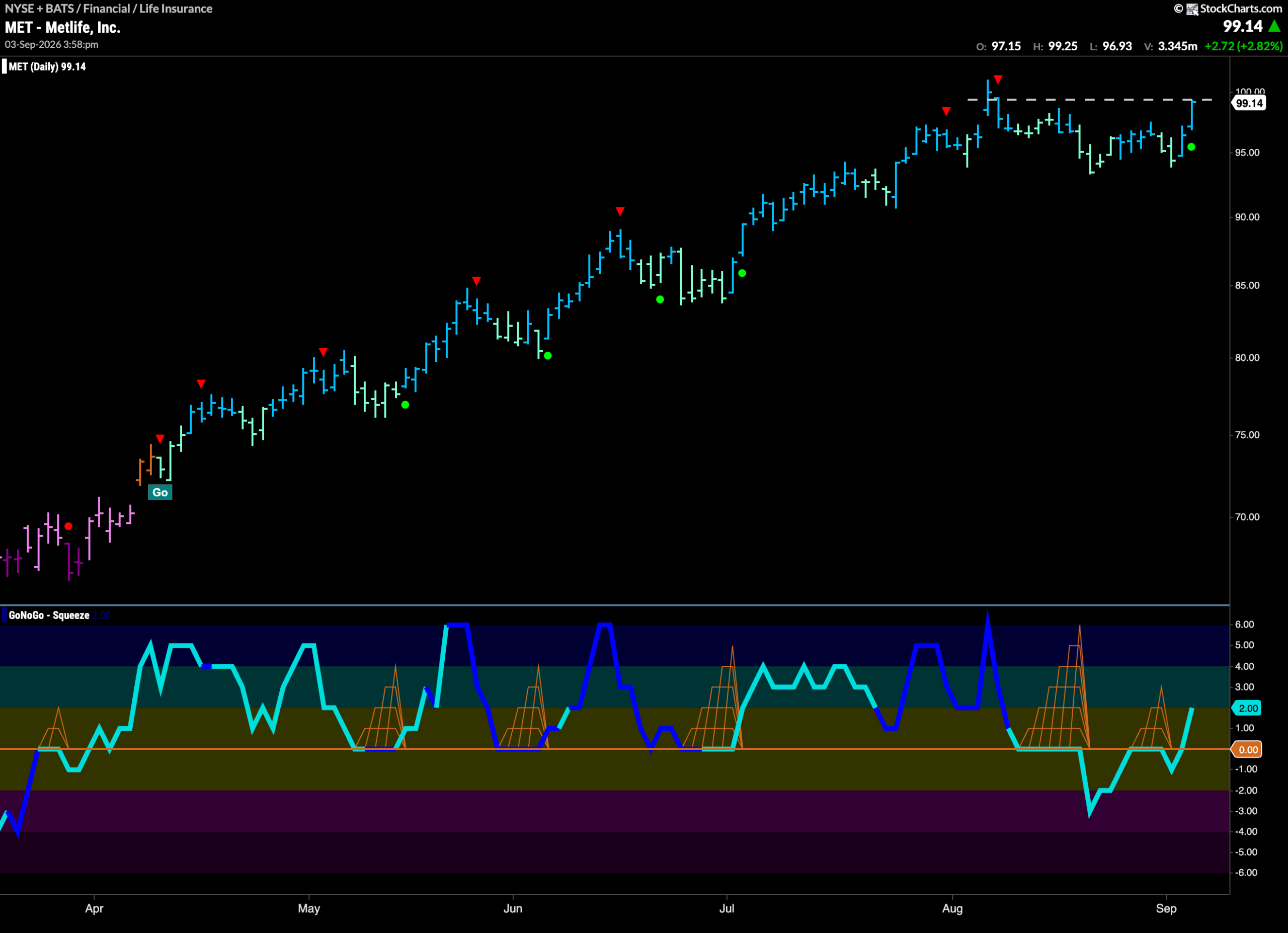Click the red triangle at end of July

pos(946,111)
